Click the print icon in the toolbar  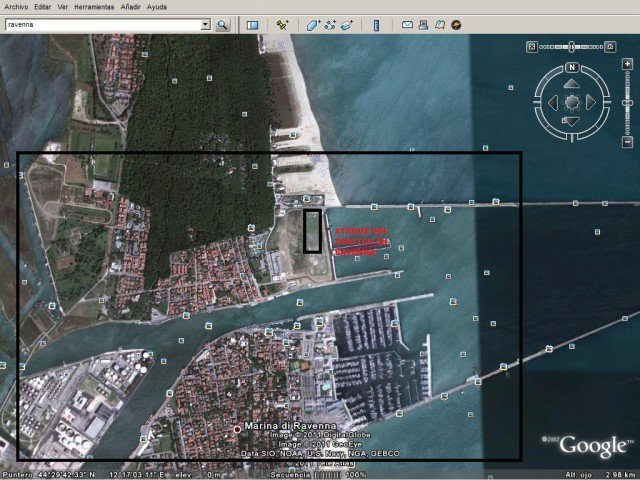coord(424,24)
